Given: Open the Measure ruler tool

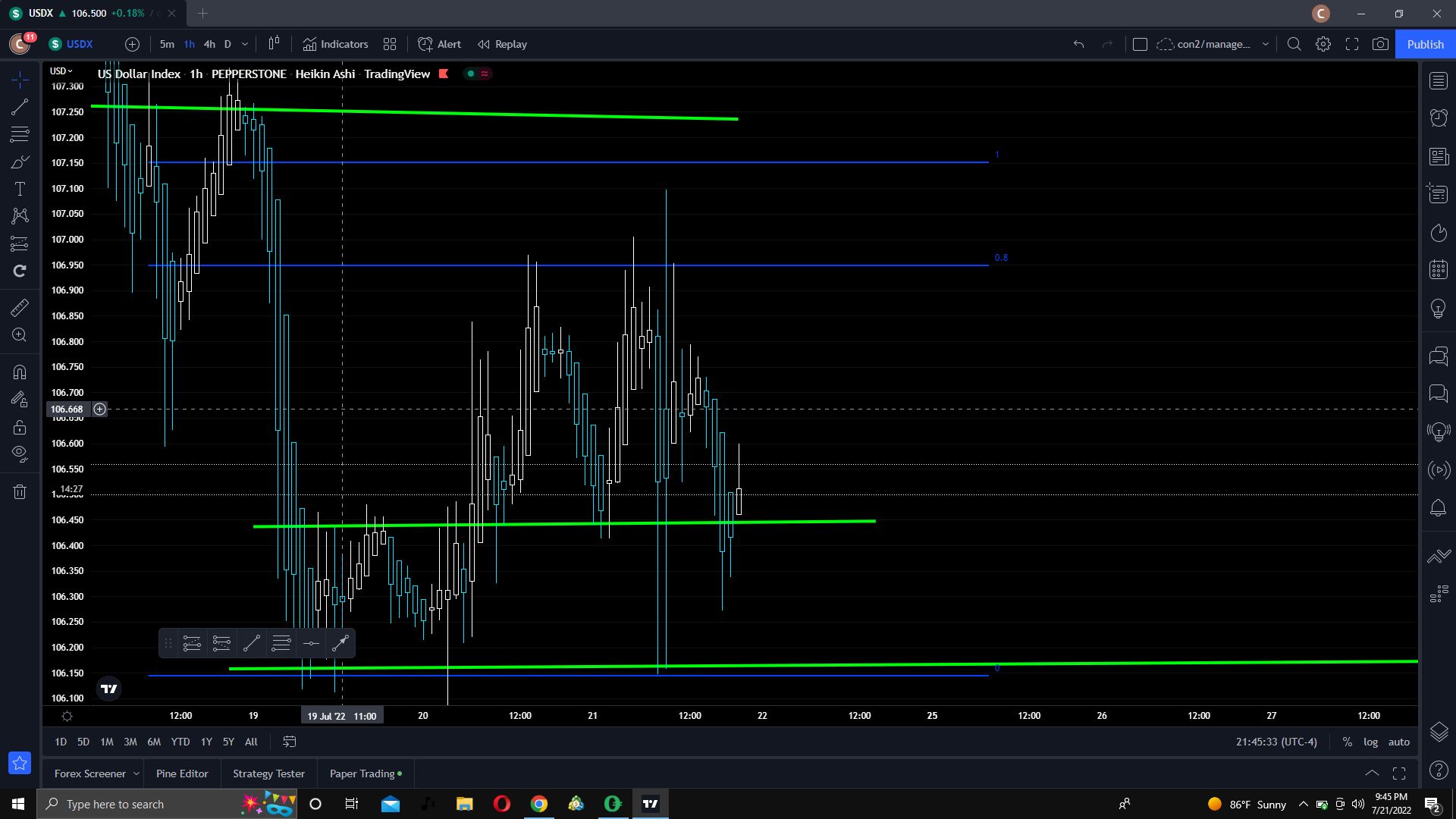Looking at the screenshot, I should coord(20,308).
